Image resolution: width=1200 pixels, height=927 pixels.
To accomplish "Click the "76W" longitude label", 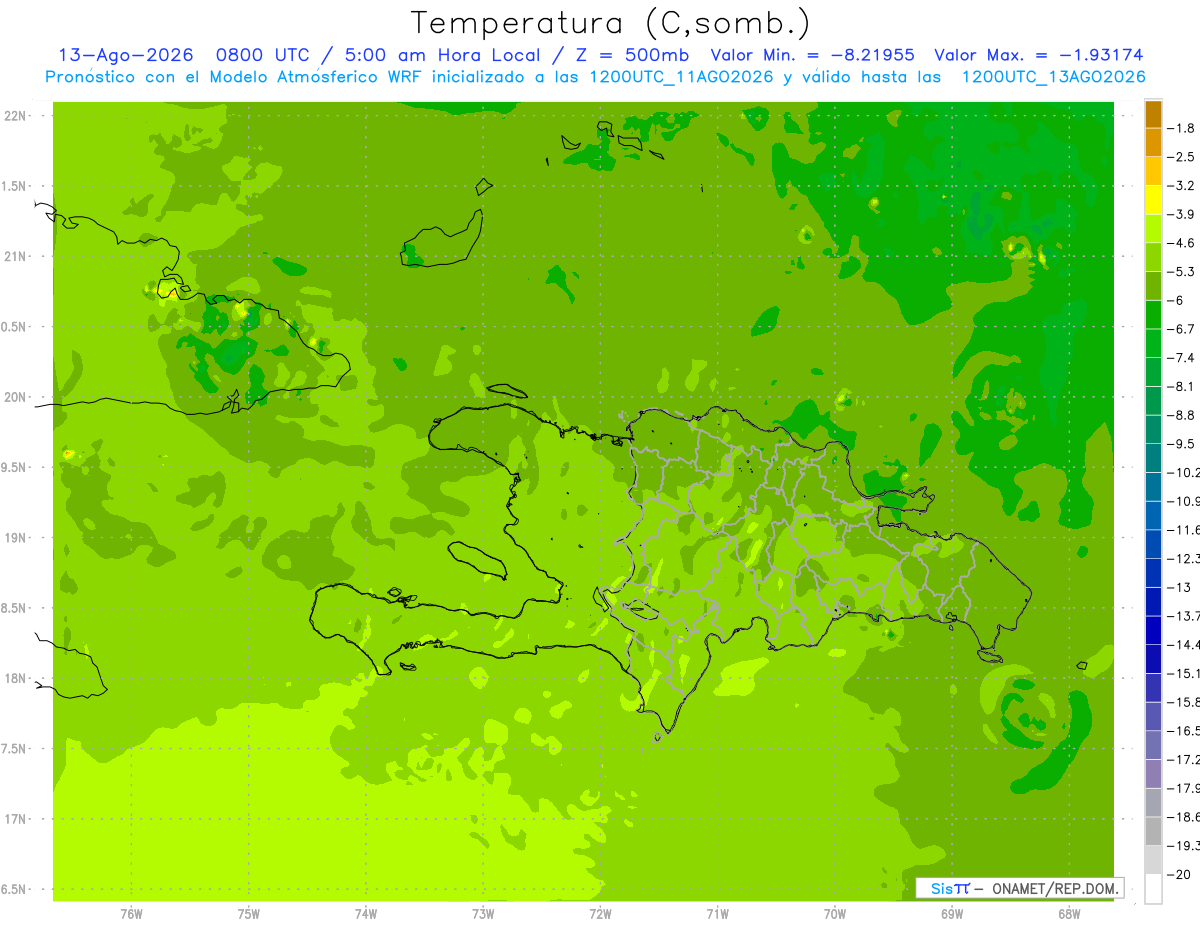I will (x=131, y=914).
